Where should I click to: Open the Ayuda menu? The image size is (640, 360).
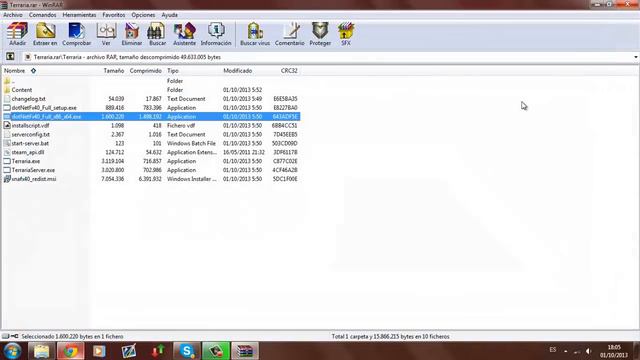tap(169, 15)
